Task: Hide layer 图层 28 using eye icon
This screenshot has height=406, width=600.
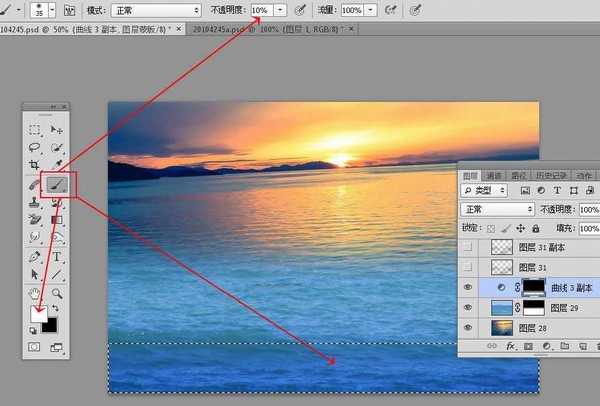Action: click(469, 327)
